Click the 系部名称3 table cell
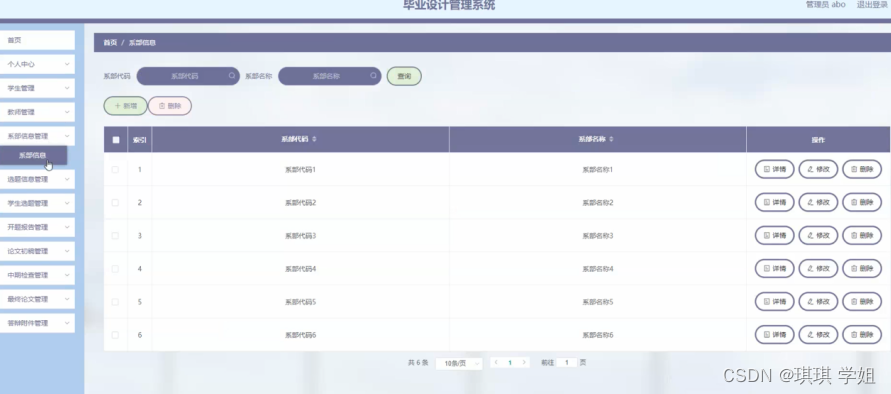This screenshot has width=891, height=394. click(598, 235)
